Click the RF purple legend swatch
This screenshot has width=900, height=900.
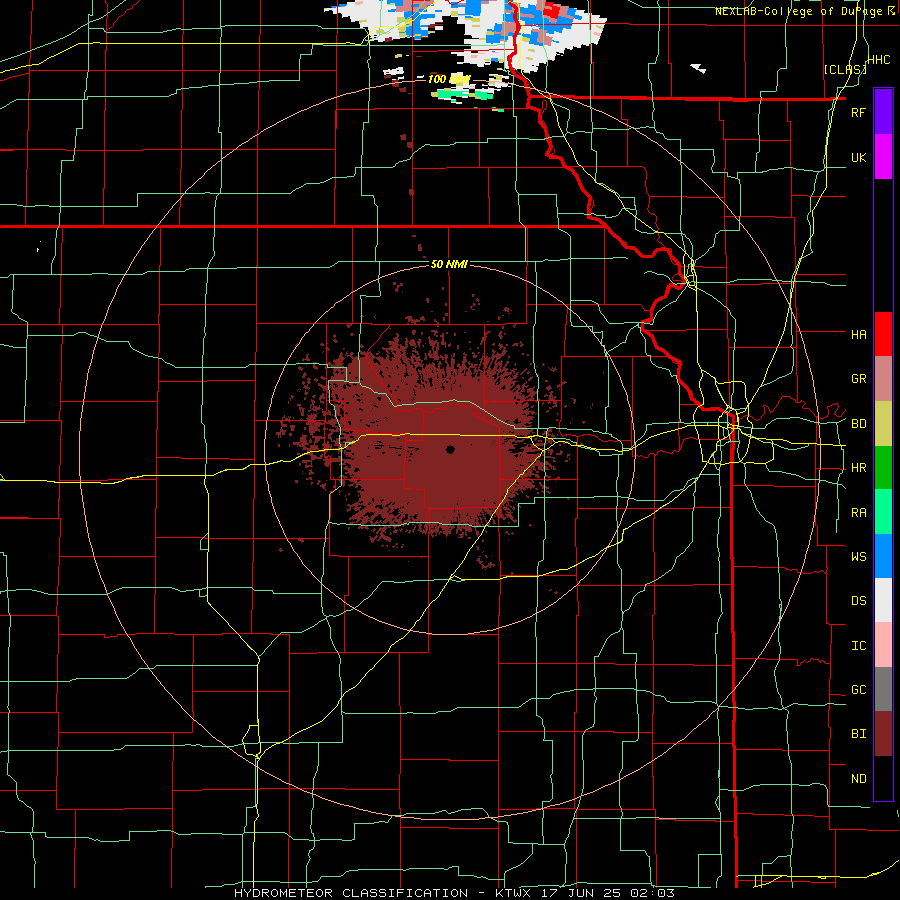tap(883, 112)
